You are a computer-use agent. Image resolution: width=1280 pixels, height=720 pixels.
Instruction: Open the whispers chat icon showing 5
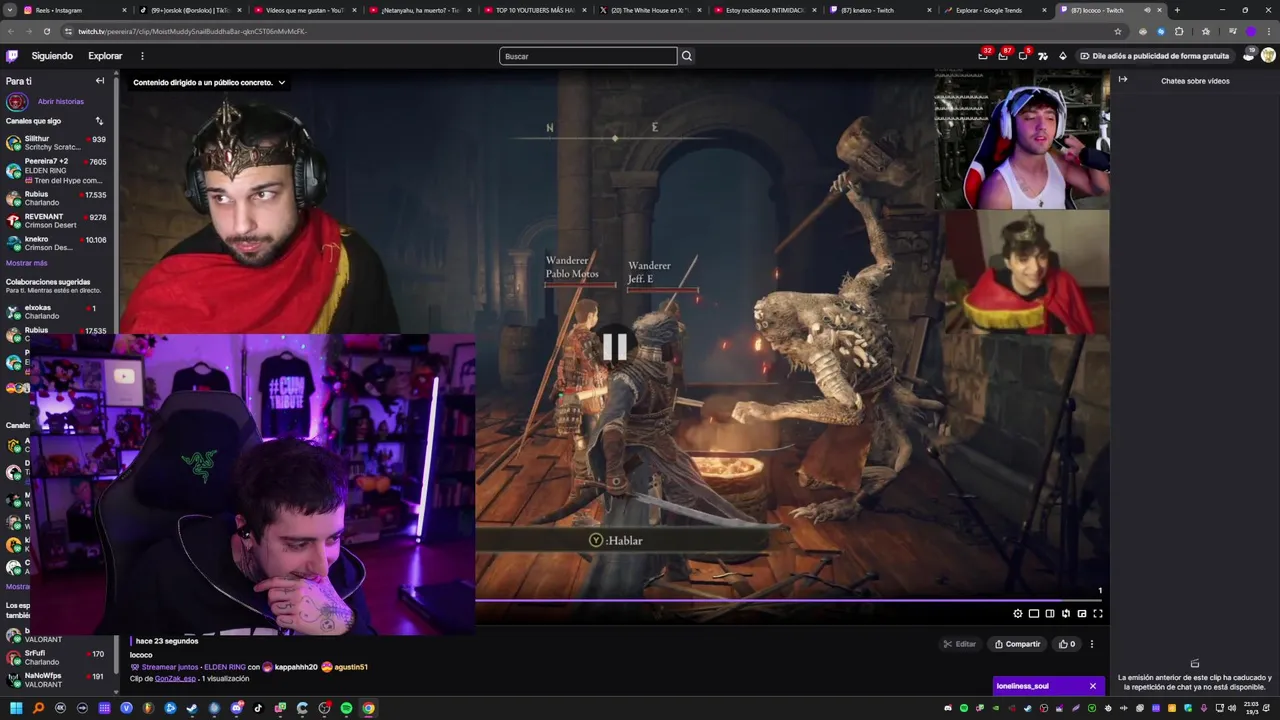click(x=1023, y=56)
